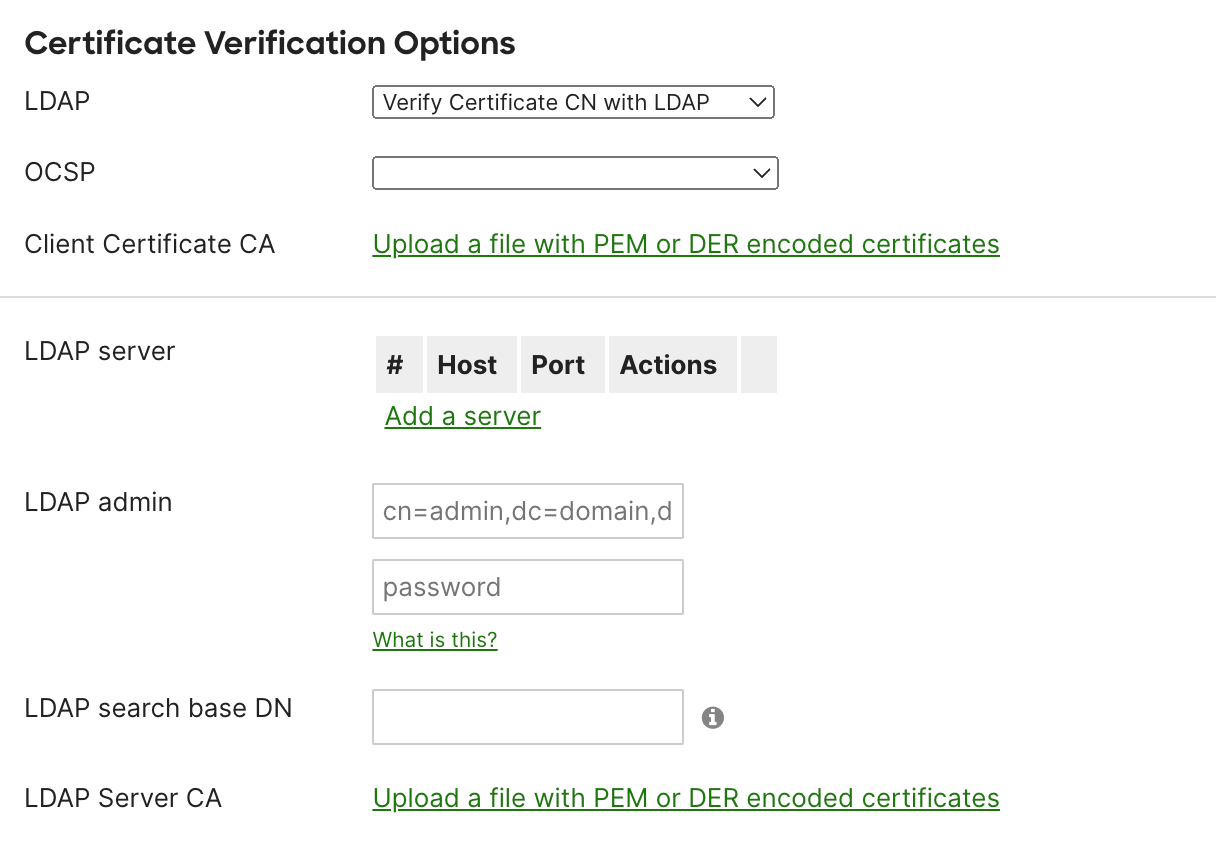Screen dimensions: 1216x842
Task: Open the What is this? help link
Action: (x=435, y=640)
